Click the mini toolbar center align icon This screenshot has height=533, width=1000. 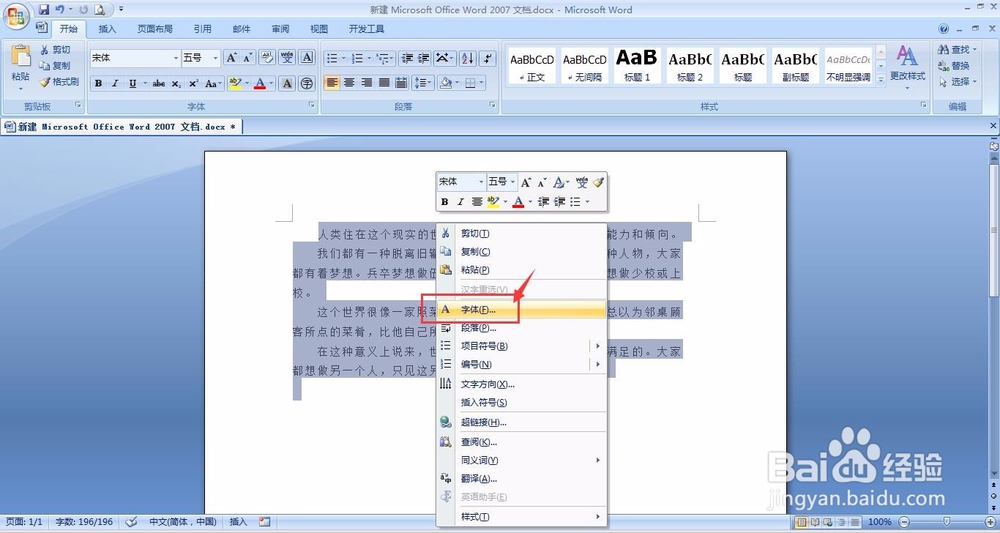(x=476, y=201)
